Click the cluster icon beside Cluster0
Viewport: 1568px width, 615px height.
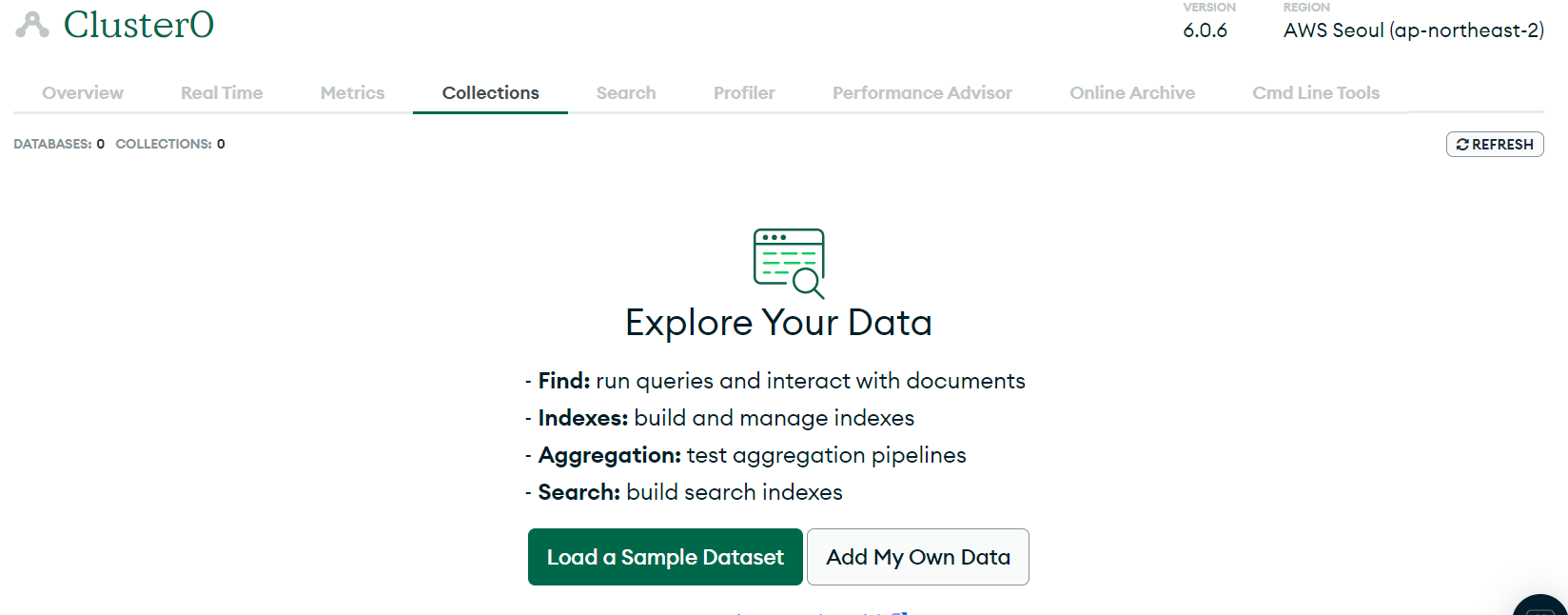coord(32,25)
